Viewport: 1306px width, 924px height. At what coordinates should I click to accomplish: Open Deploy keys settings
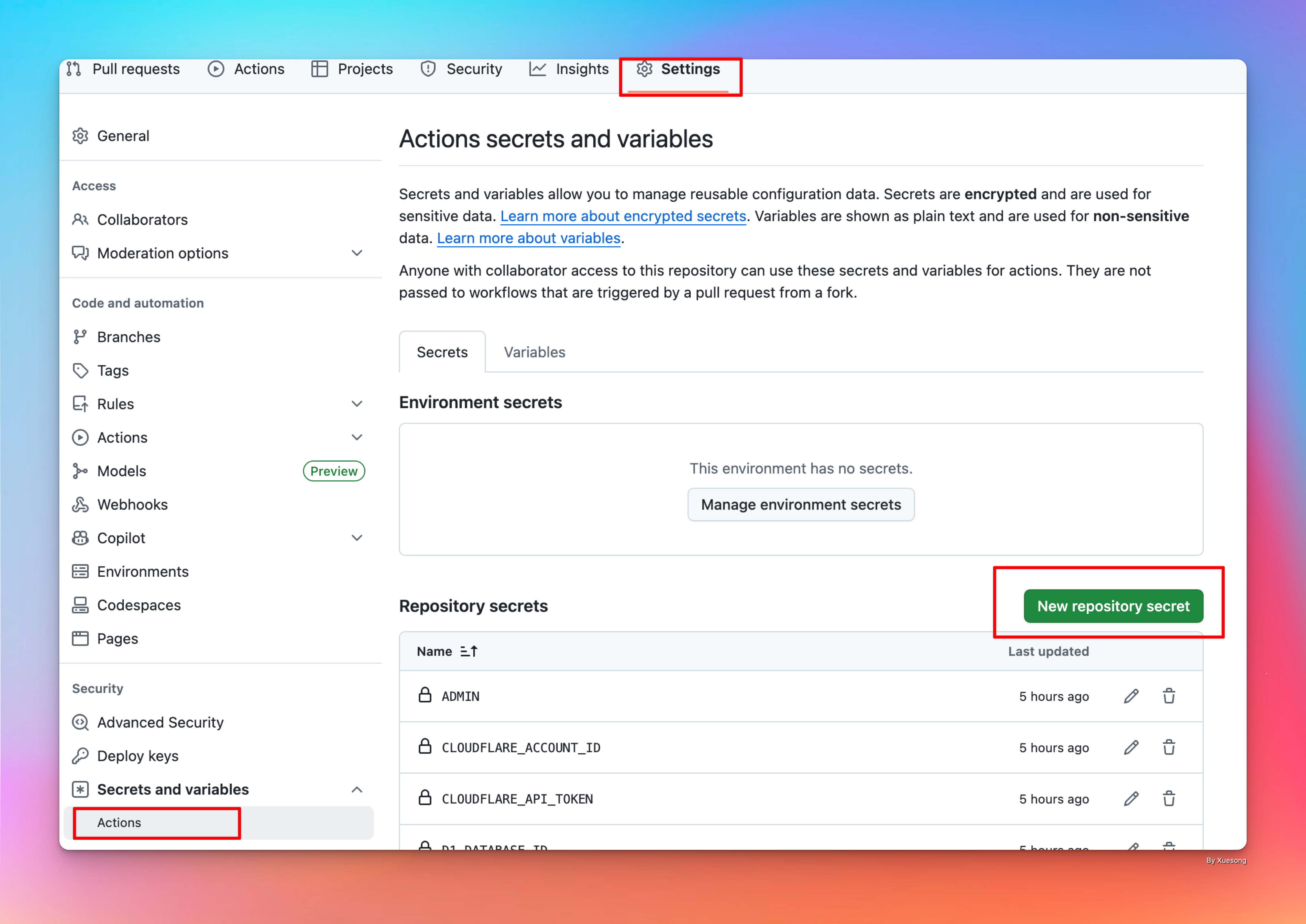221,756
